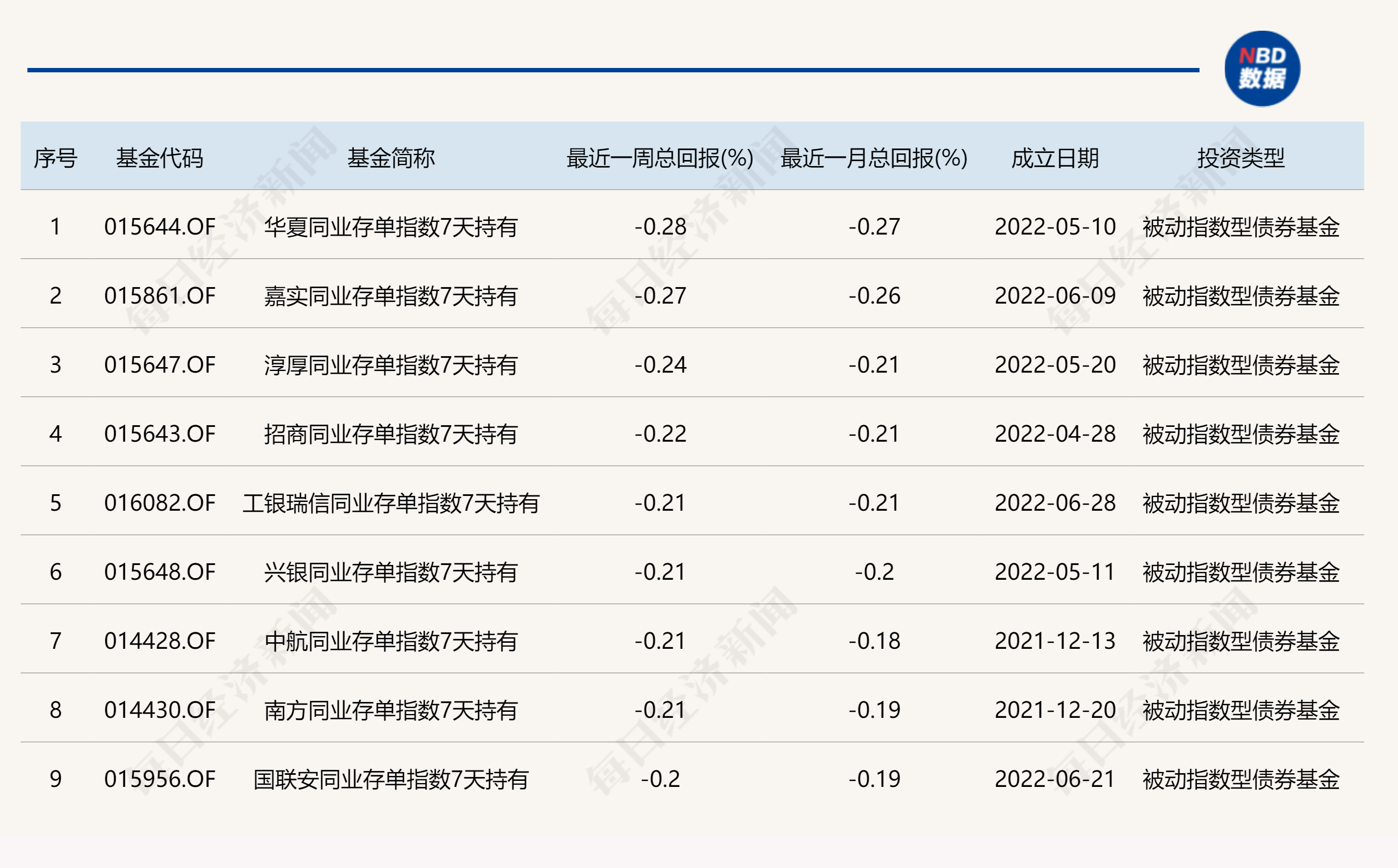Click inception date 2022-05-11

(1055, 572)
